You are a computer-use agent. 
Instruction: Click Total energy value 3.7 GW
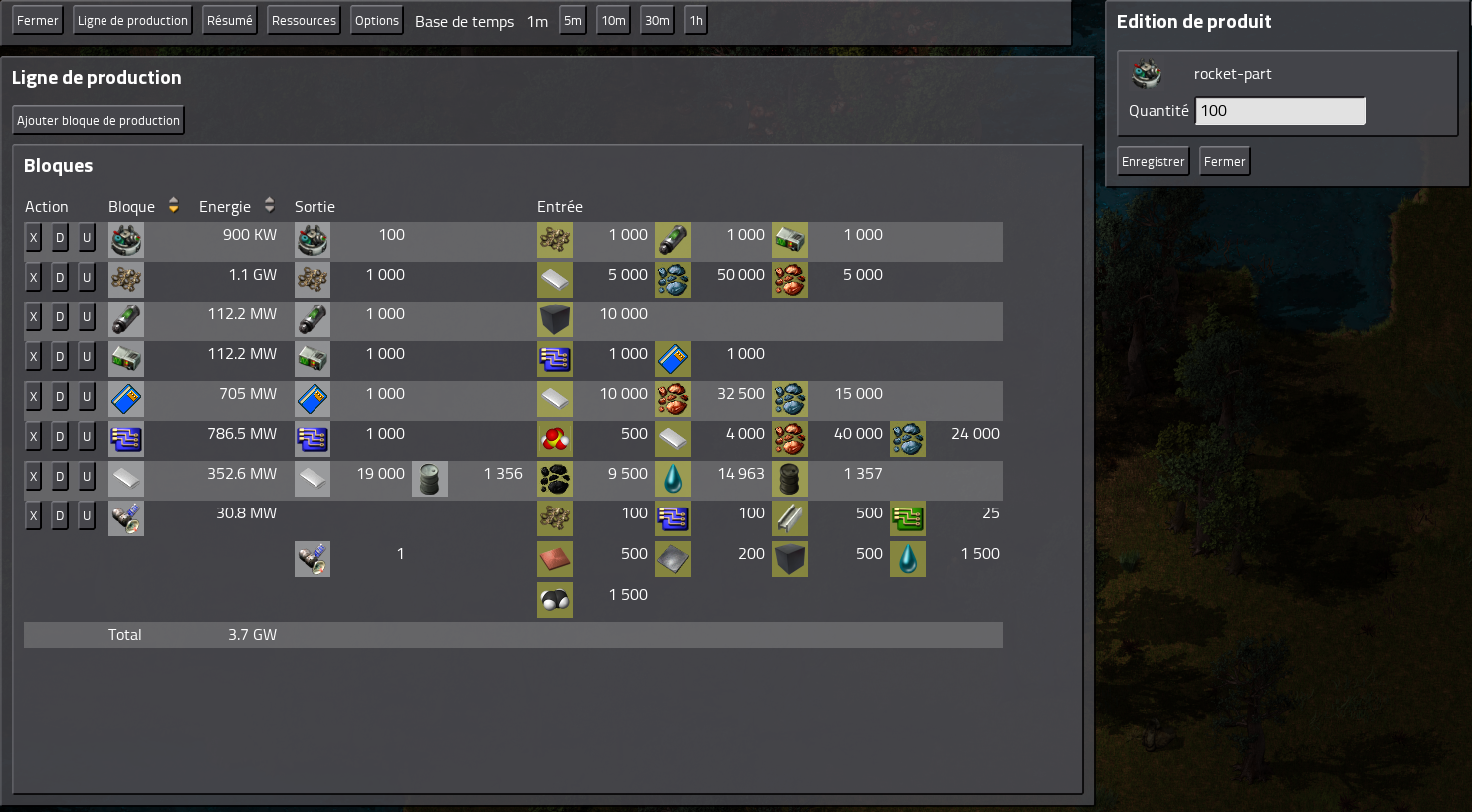tap(252, 635)
